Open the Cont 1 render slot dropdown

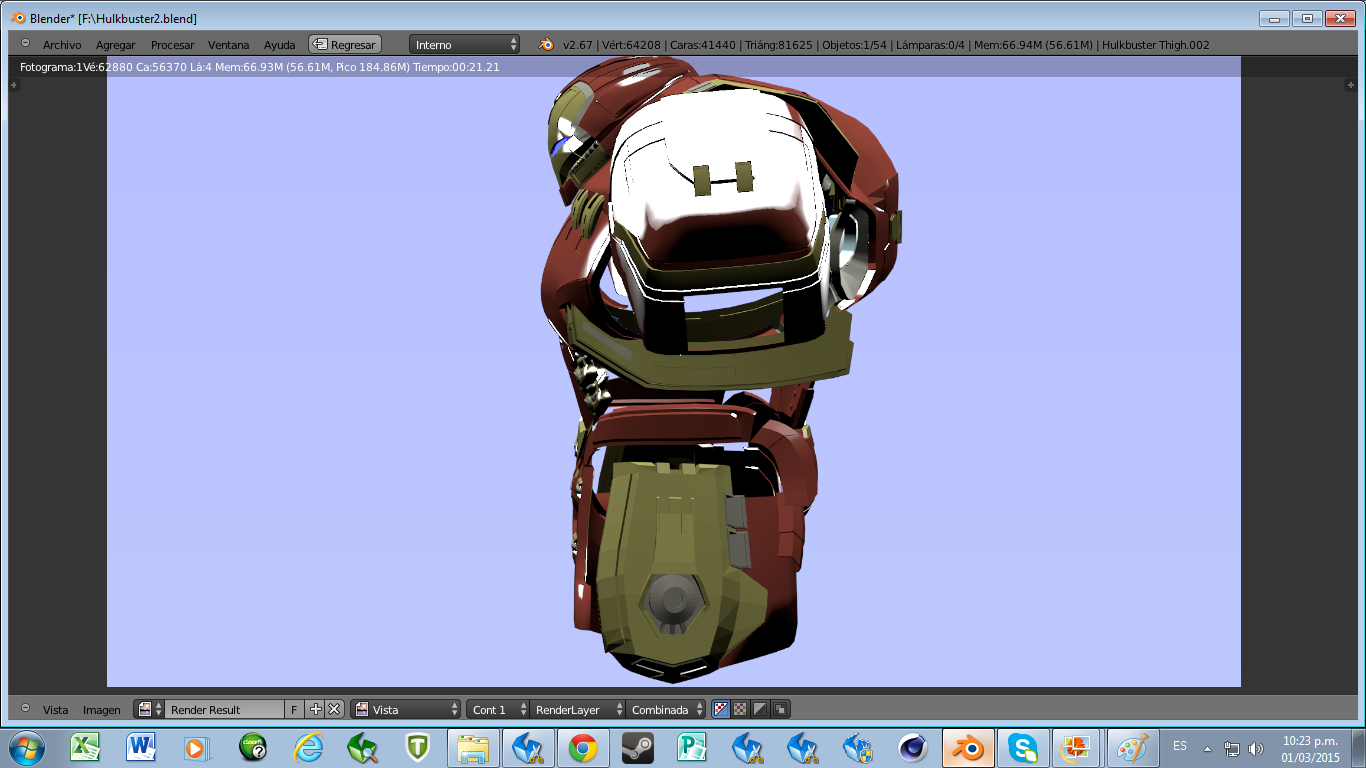(x=497, y=709)
